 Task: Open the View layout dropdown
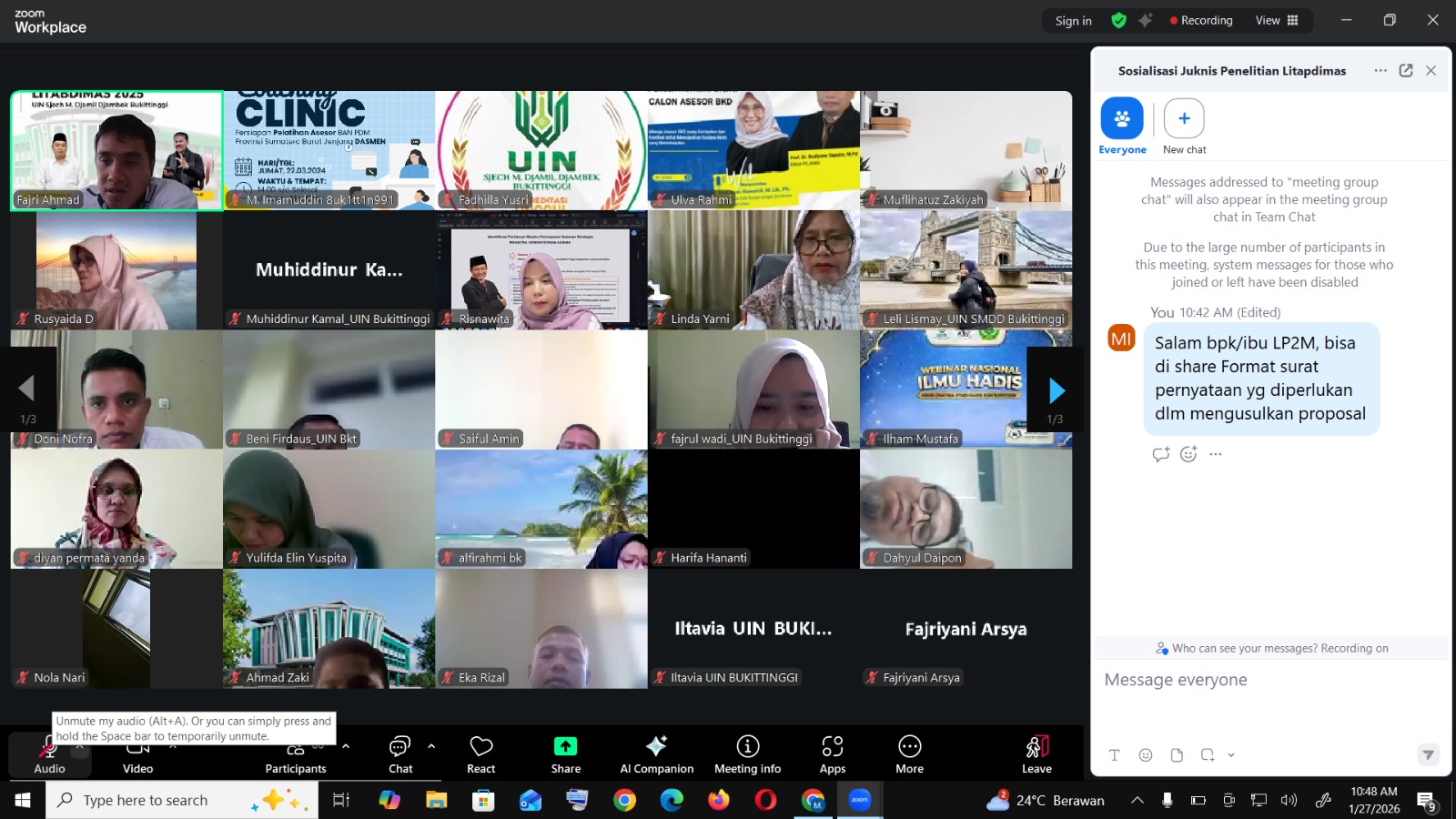[1278, 20]
